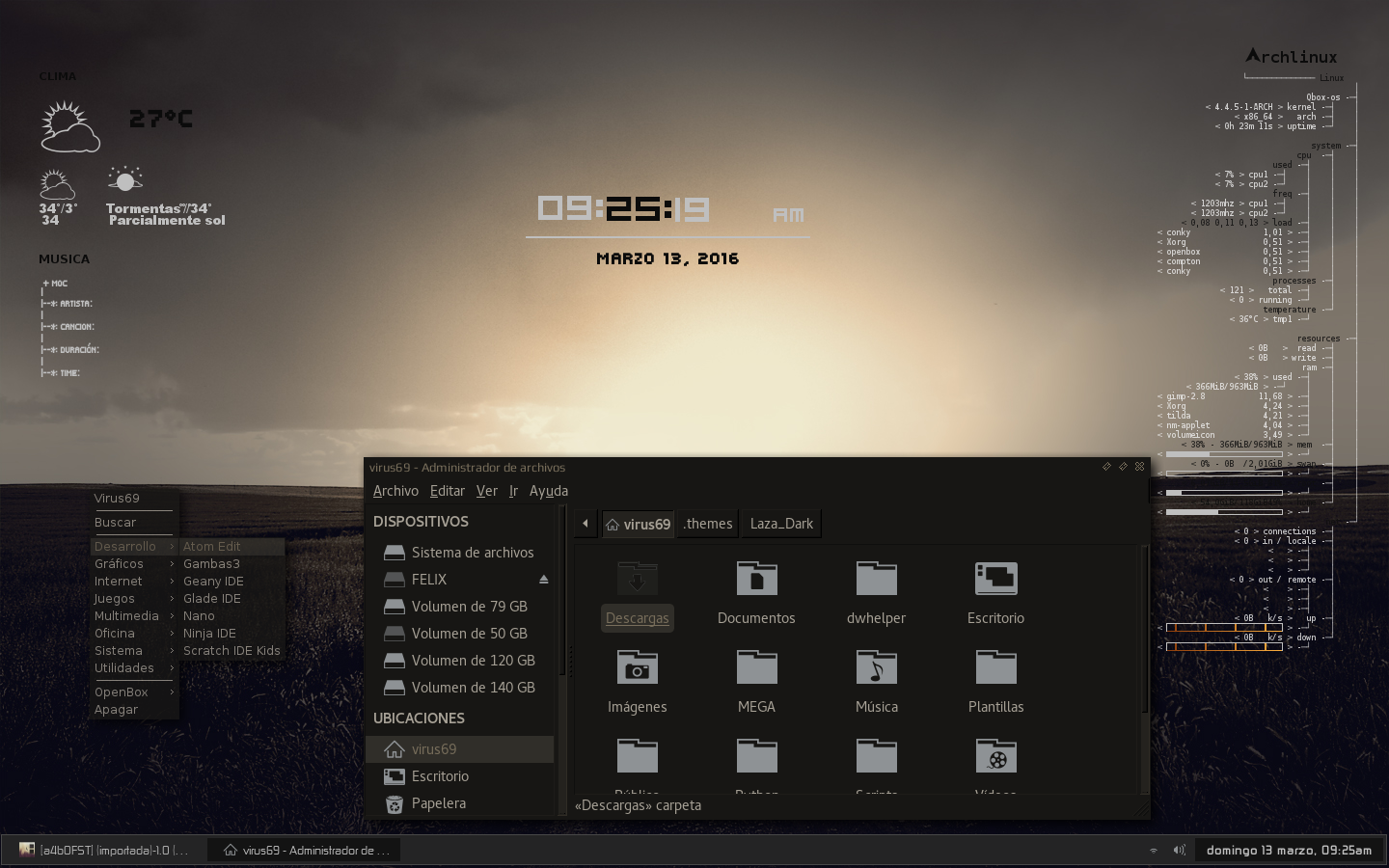Expand the Utilidades submenu

point(135,668)
